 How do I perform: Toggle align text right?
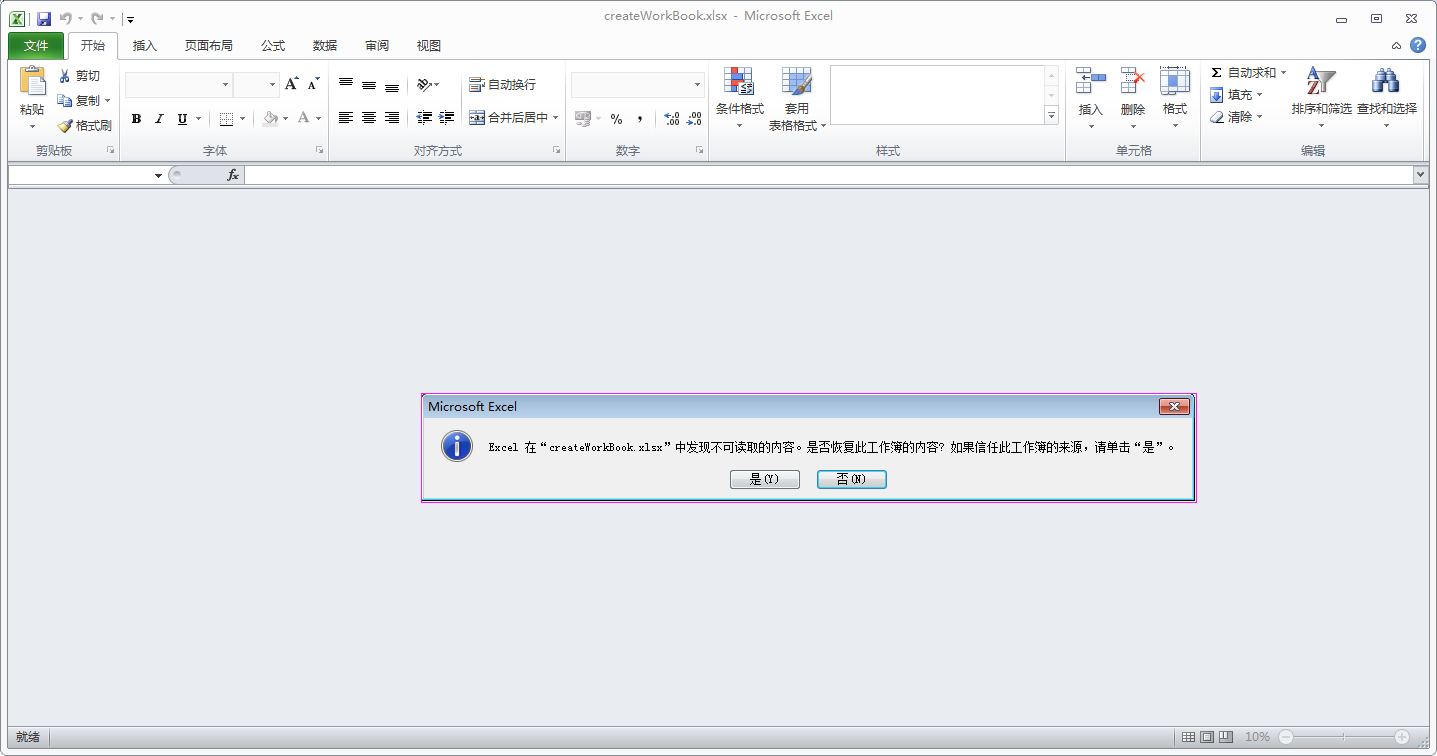point(392,118)
